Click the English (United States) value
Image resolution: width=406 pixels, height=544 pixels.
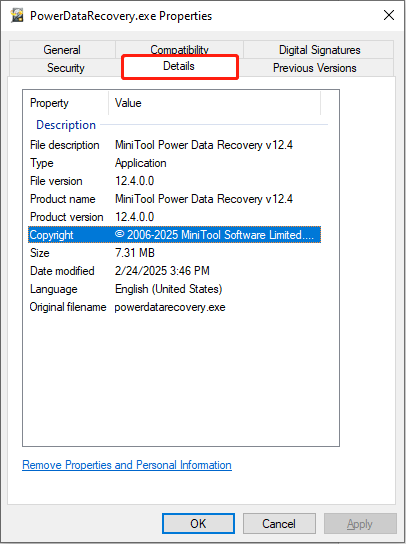(x=168, y=289)
